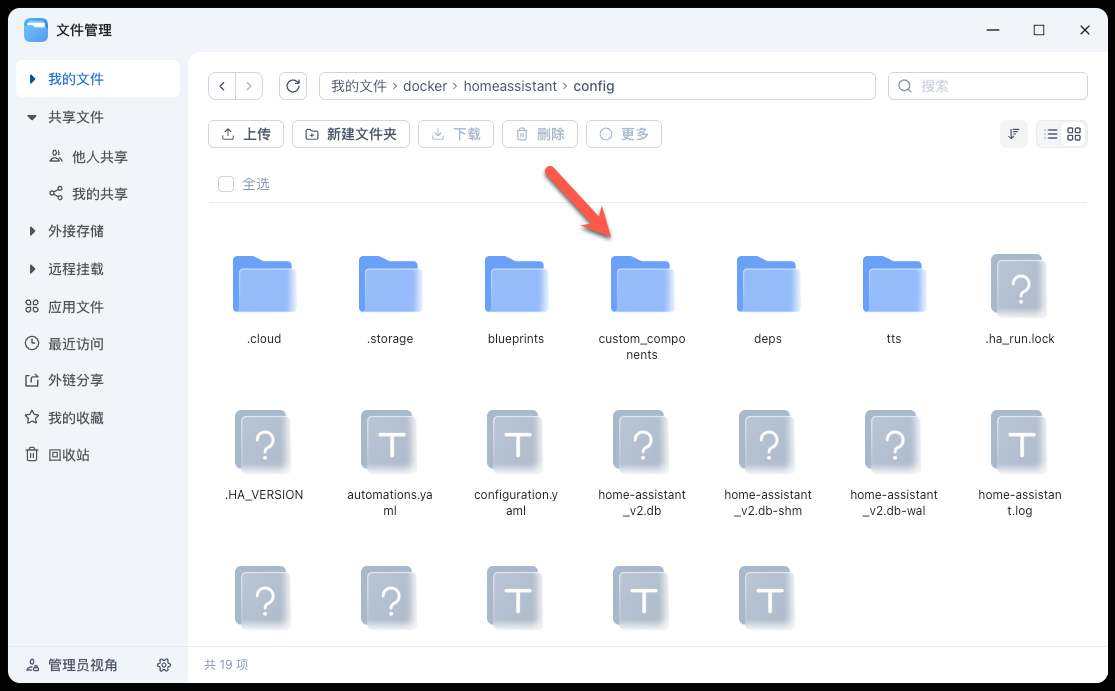This screenshot has width=1115, height=691.
Task: Open the settings gear at bottom left
Action: (x=164, y=664)
